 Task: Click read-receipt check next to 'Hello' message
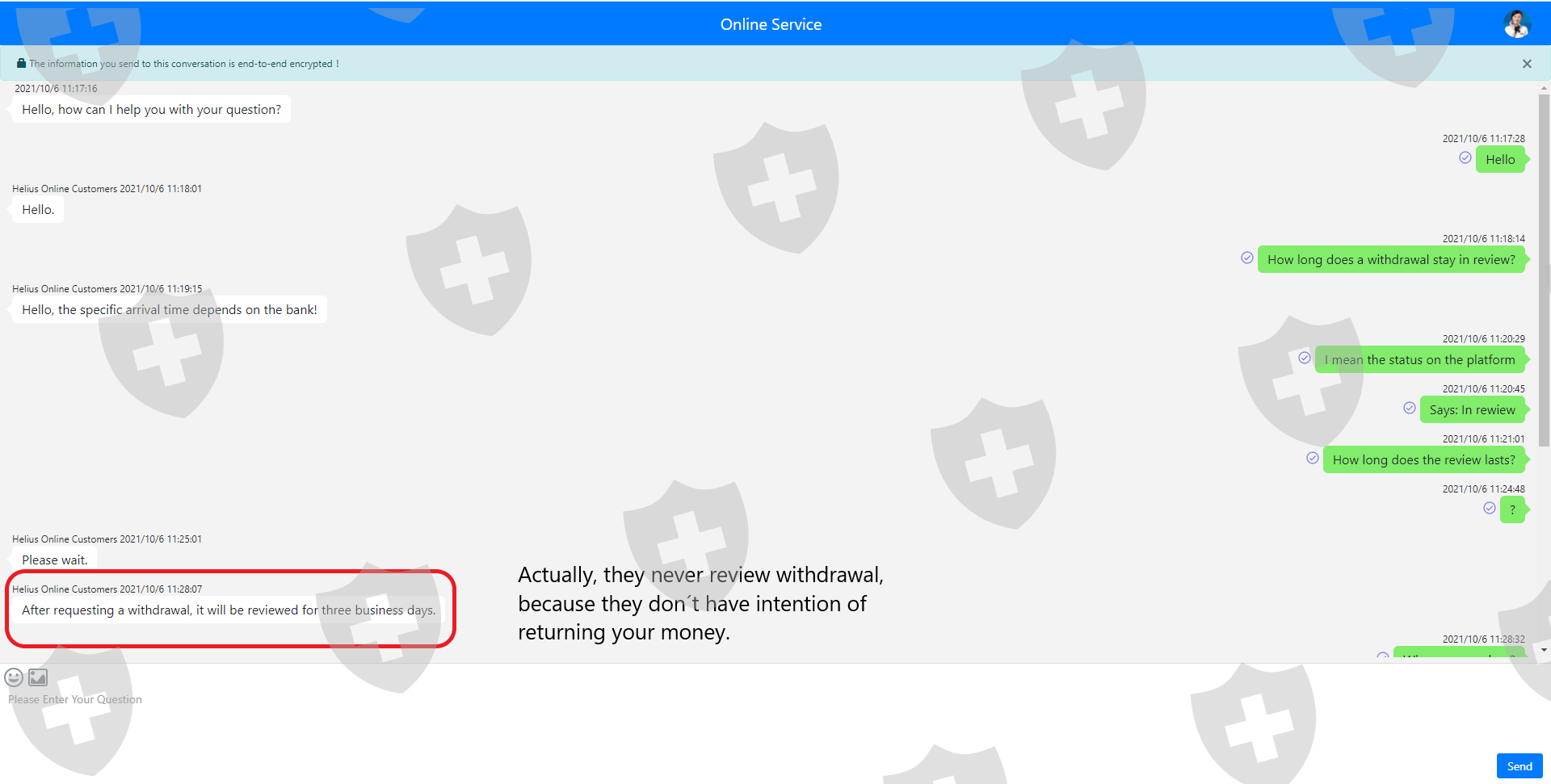[x=1465, y=157]
